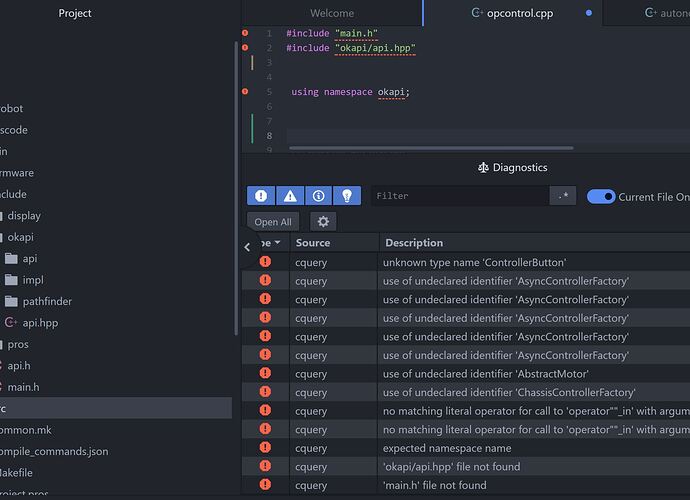This screenshot has width=690, height=500.
Task: Select undeclared identifier 'AbstractMotor' diagnostic
Action: pos(485,374)
